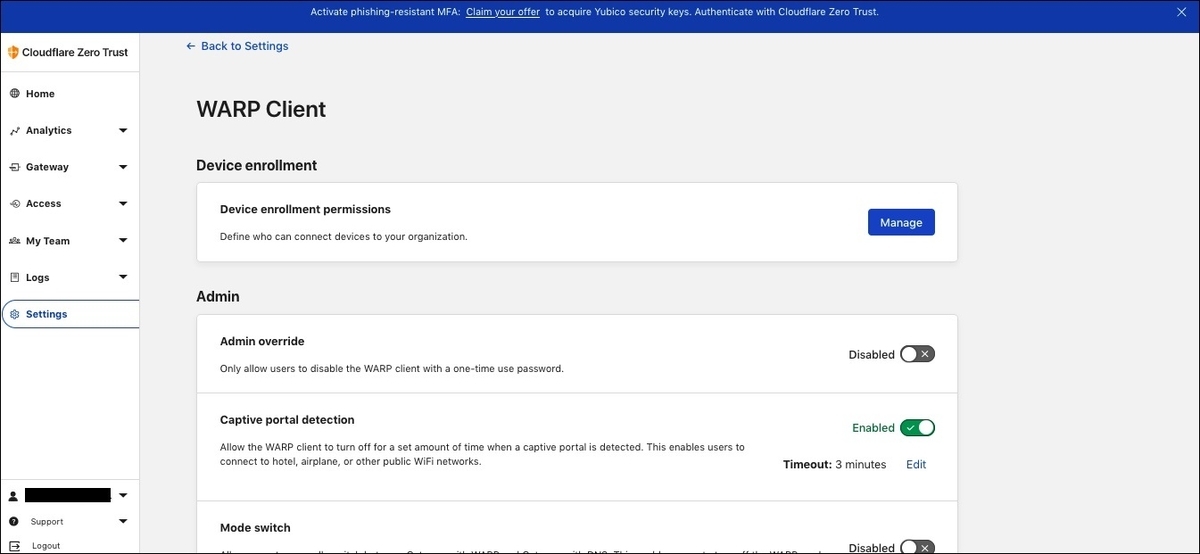The width and height of the screenshot is (1200, 554).
Task: Click the Manage button for device enrollment
Action: pyautogui.click(x=901, y=222)
